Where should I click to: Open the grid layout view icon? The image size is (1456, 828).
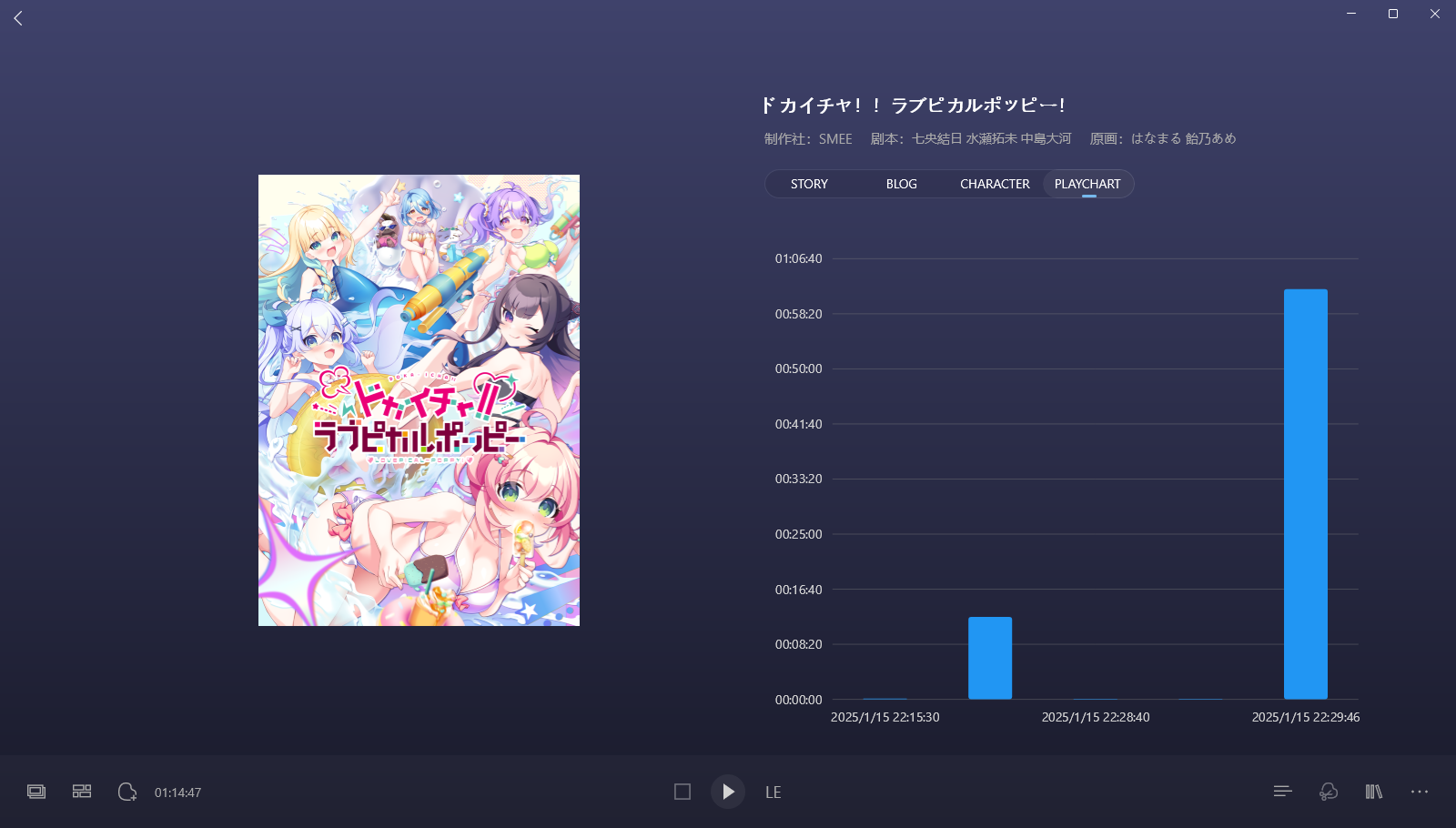tap(82, 792)
